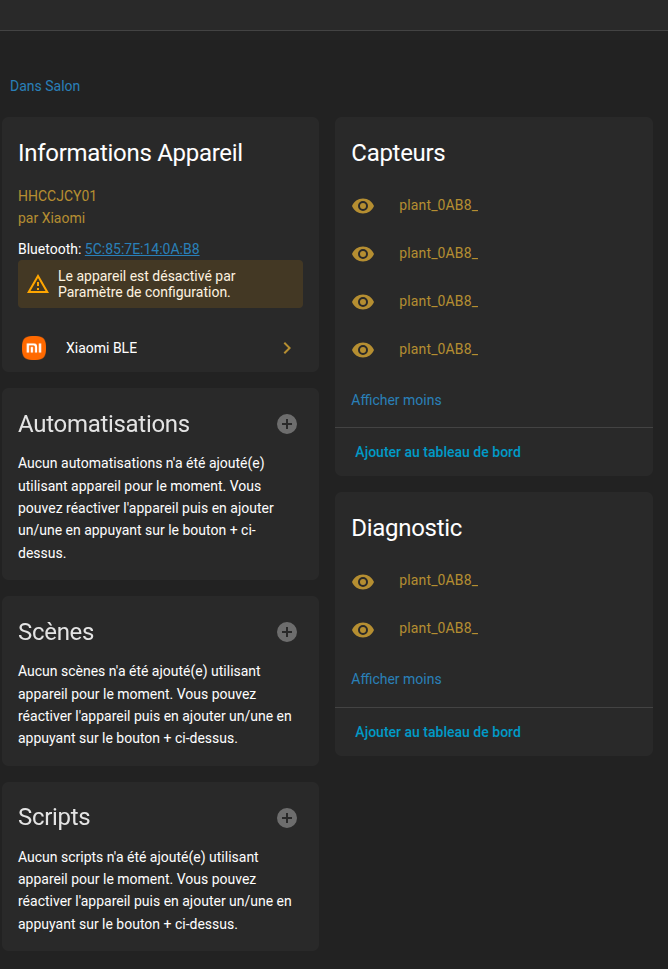The image size is (668, 969).
Task: Click the eye icon of the first Capteurs entity
Action: click(x=363, y=206)
